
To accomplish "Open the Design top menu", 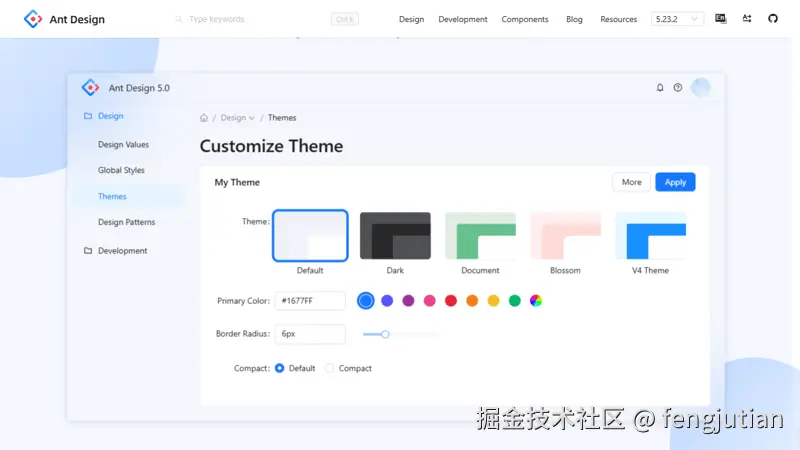I will (411, 19).
